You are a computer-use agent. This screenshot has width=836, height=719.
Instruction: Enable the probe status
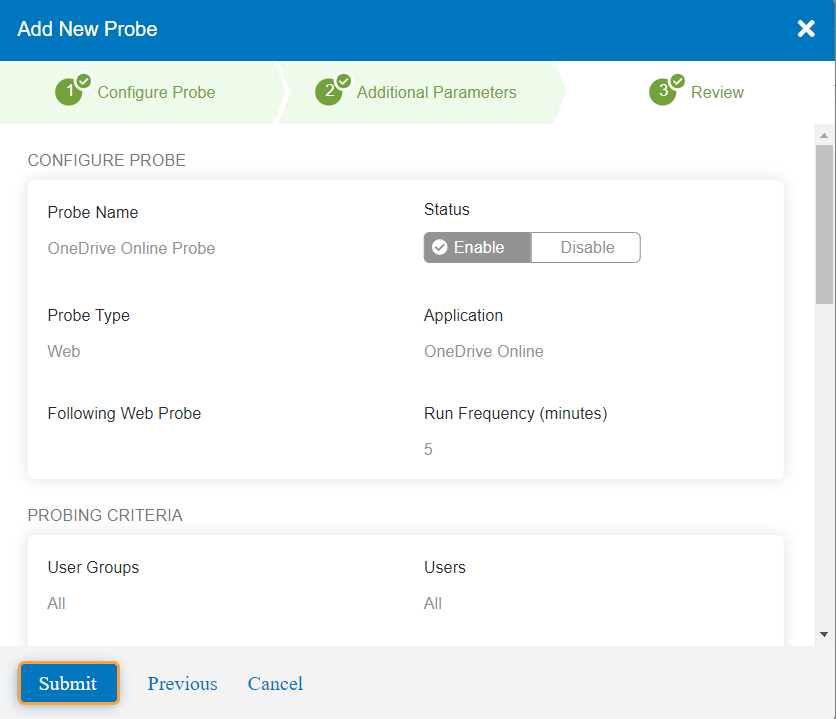477,247
